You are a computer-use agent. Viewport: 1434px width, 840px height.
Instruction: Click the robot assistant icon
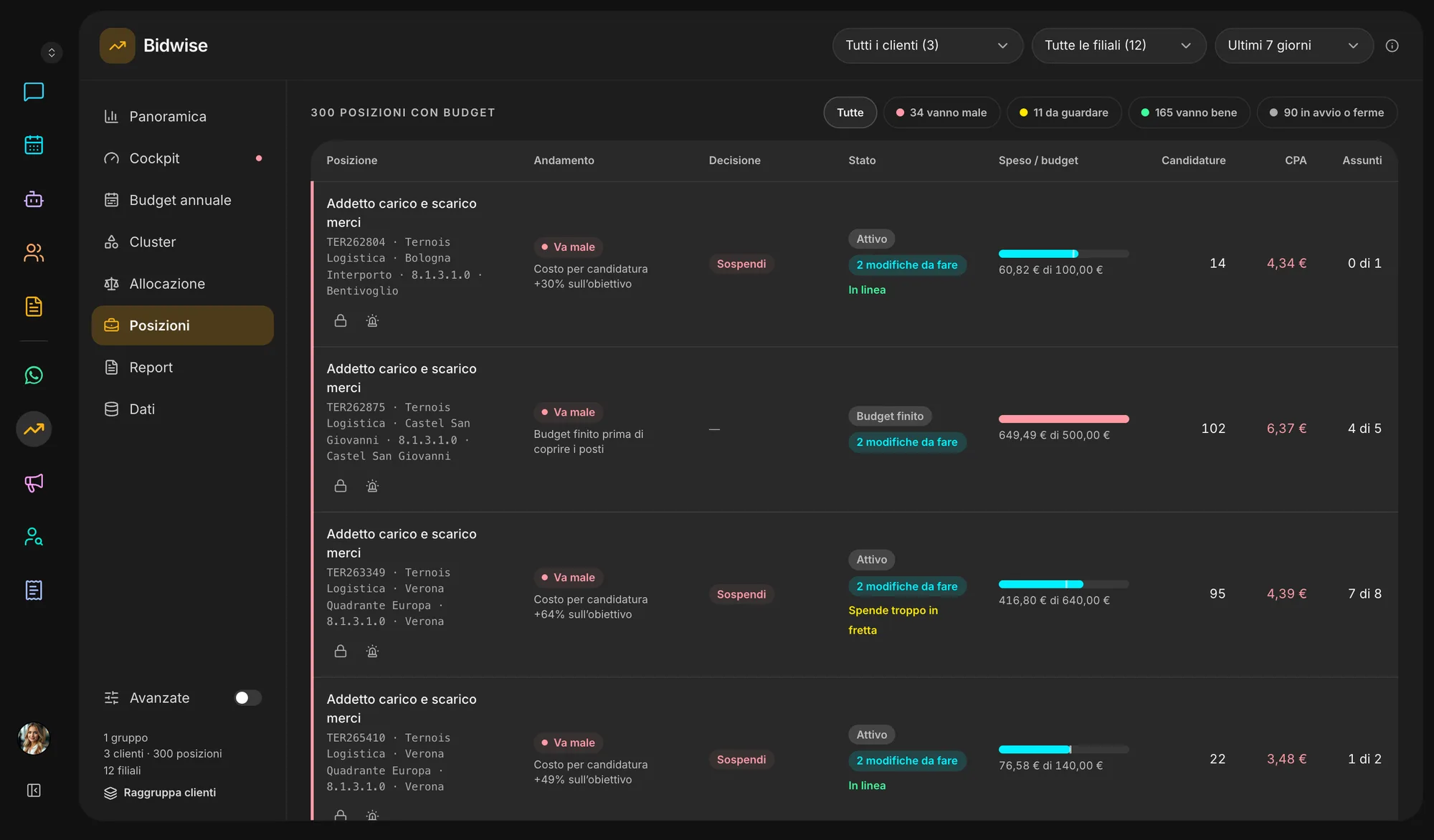[34, 199]
